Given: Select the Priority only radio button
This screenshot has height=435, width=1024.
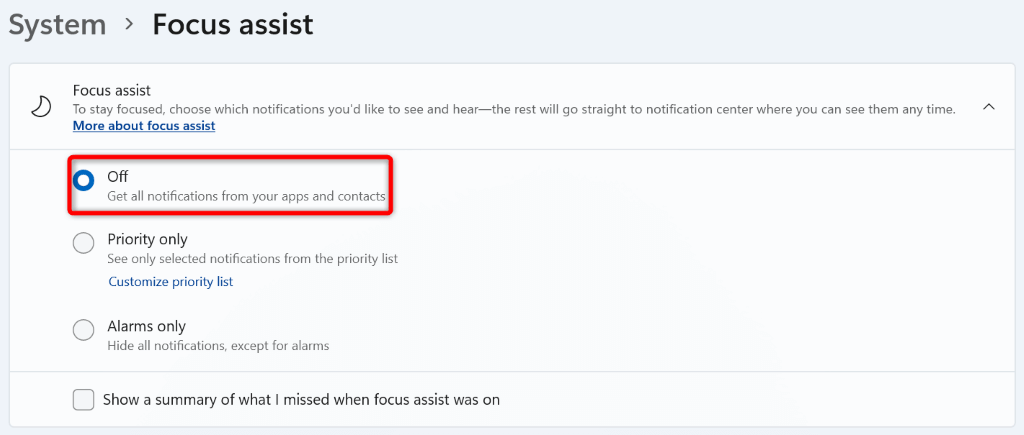Looking at the screenshot, I should coord(84,243).
